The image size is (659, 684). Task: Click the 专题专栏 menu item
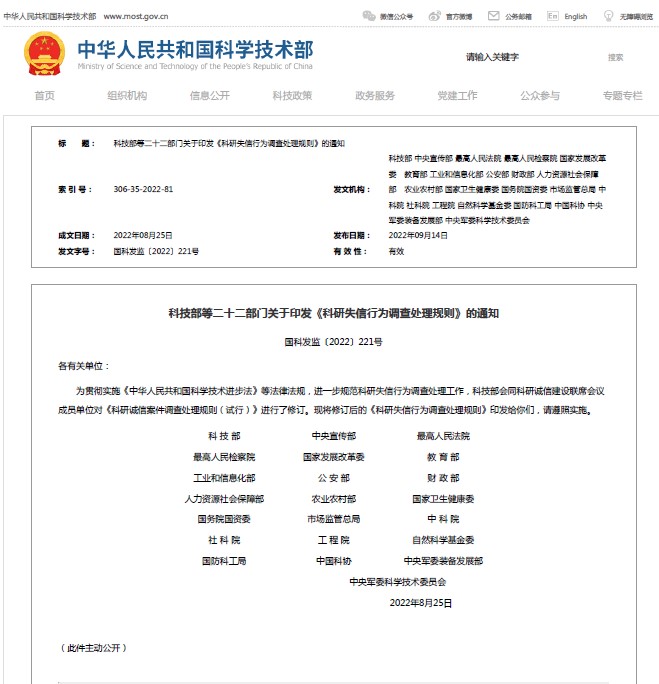(622, 96)
